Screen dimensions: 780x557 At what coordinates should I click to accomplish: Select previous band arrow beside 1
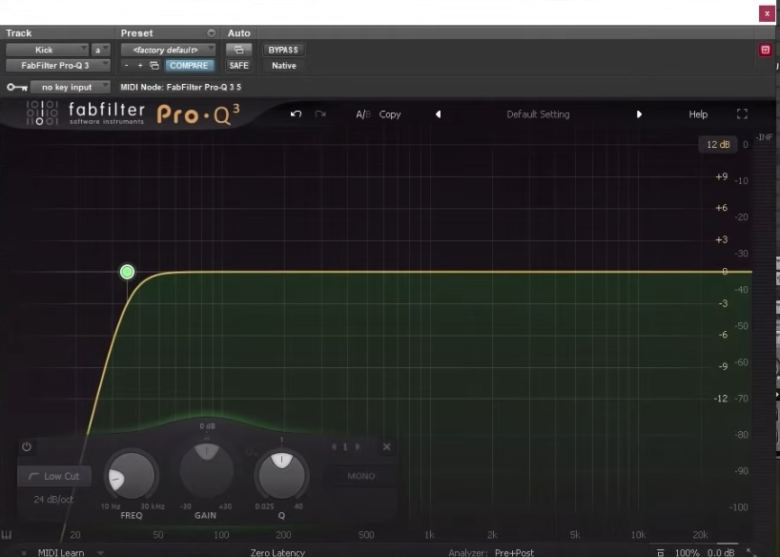point(334,447)
